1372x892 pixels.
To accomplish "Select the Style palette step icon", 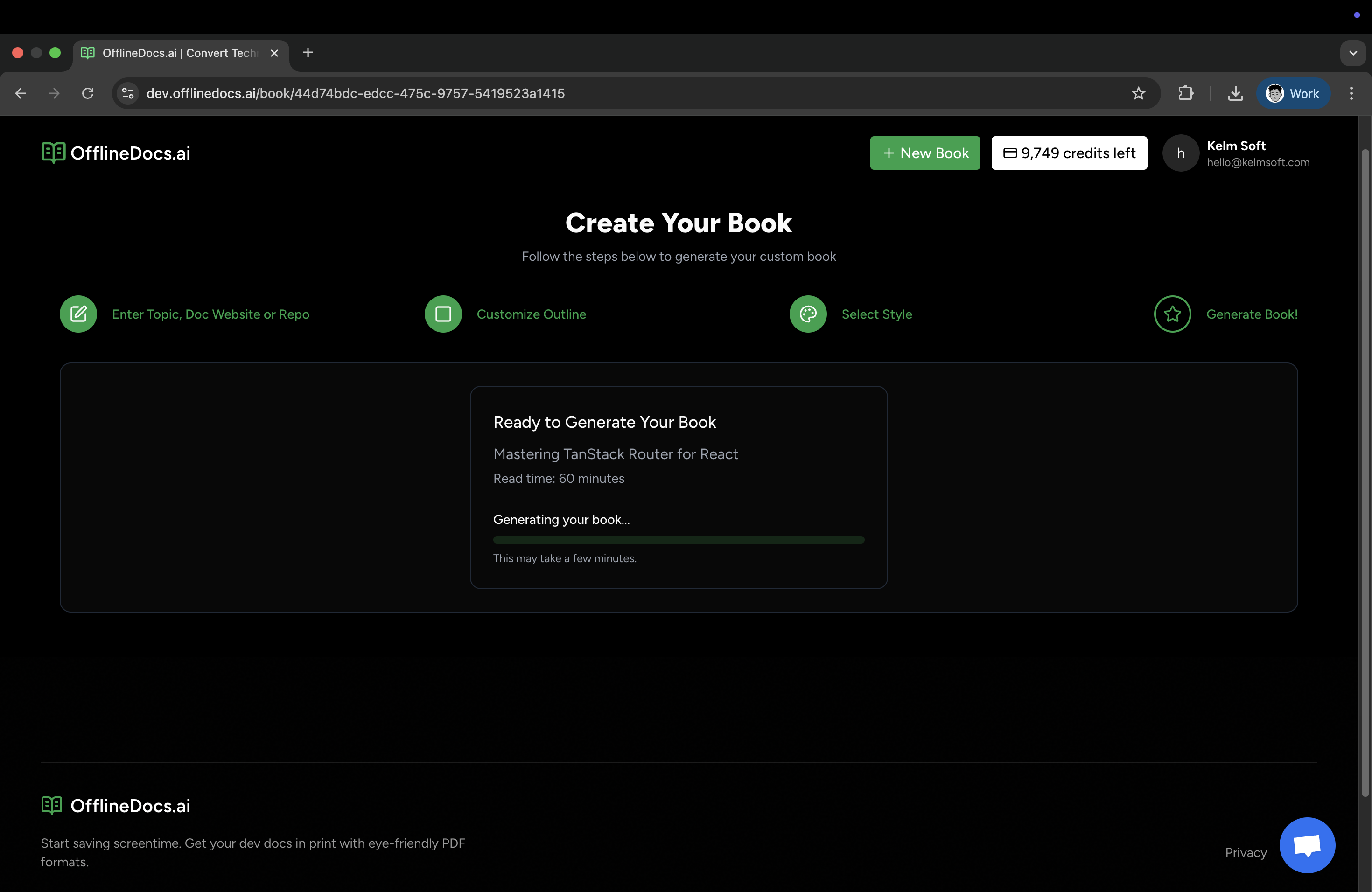I will tap(808, 314).
